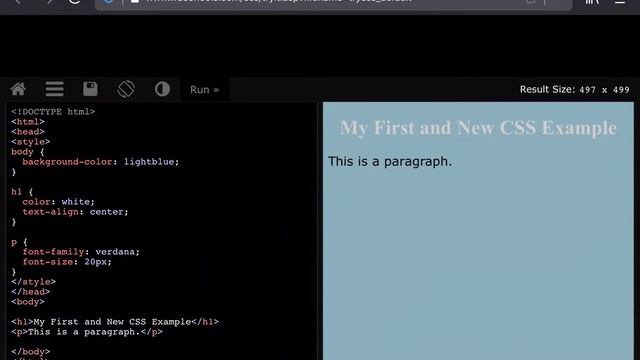Screen dimensions: 640x360
Task: Click the '<h1>My First and New CSS Example</h1>' line
Action: click(115, 322)
